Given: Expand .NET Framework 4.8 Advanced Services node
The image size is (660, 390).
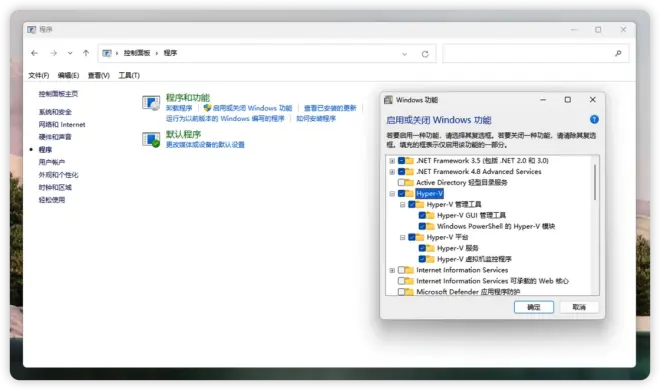Looking at the screenshot, I should pos(392,172).
